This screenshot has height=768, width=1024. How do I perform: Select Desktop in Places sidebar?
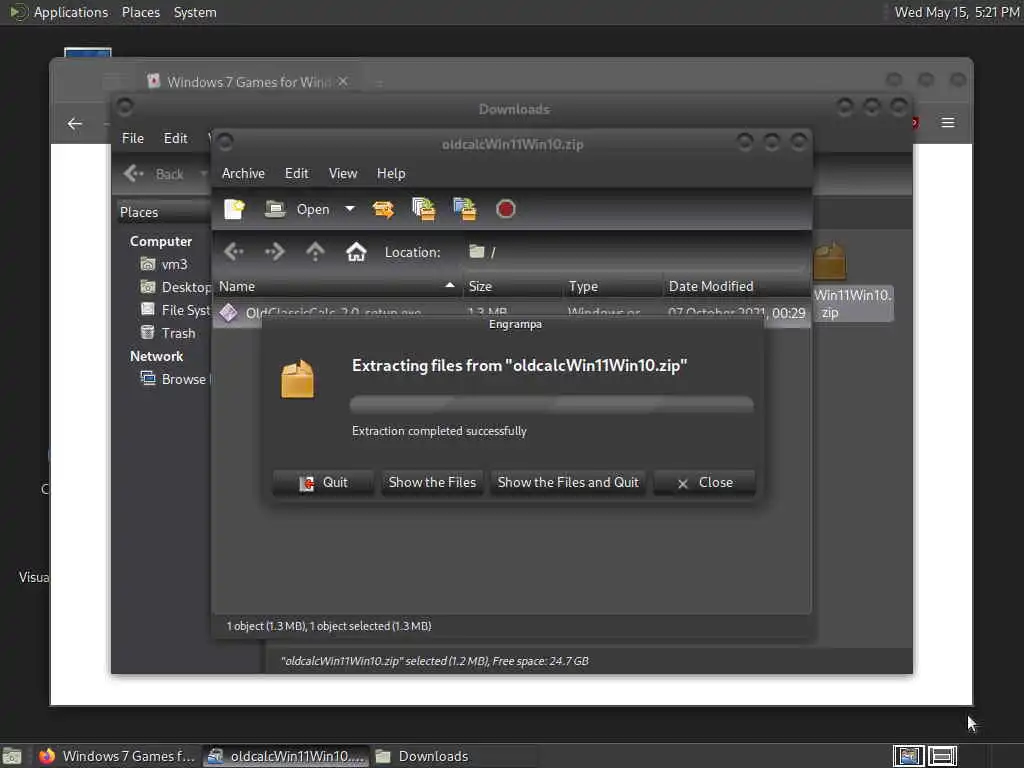[175, 287]
